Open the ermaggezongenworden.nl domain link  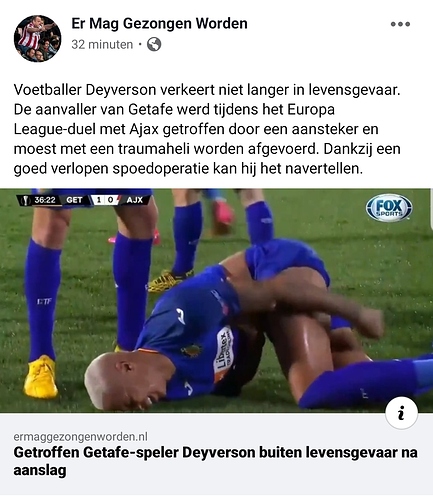tap(80, 436)
